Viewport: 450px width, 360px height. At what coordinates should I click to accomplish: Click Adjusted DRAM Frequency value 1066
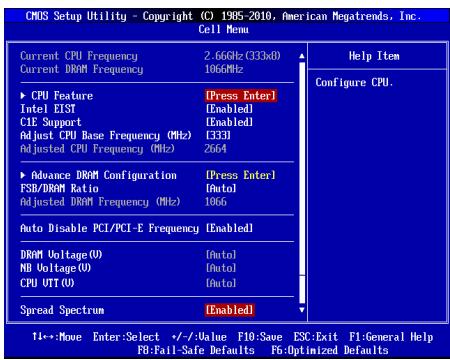coord(215,202)
